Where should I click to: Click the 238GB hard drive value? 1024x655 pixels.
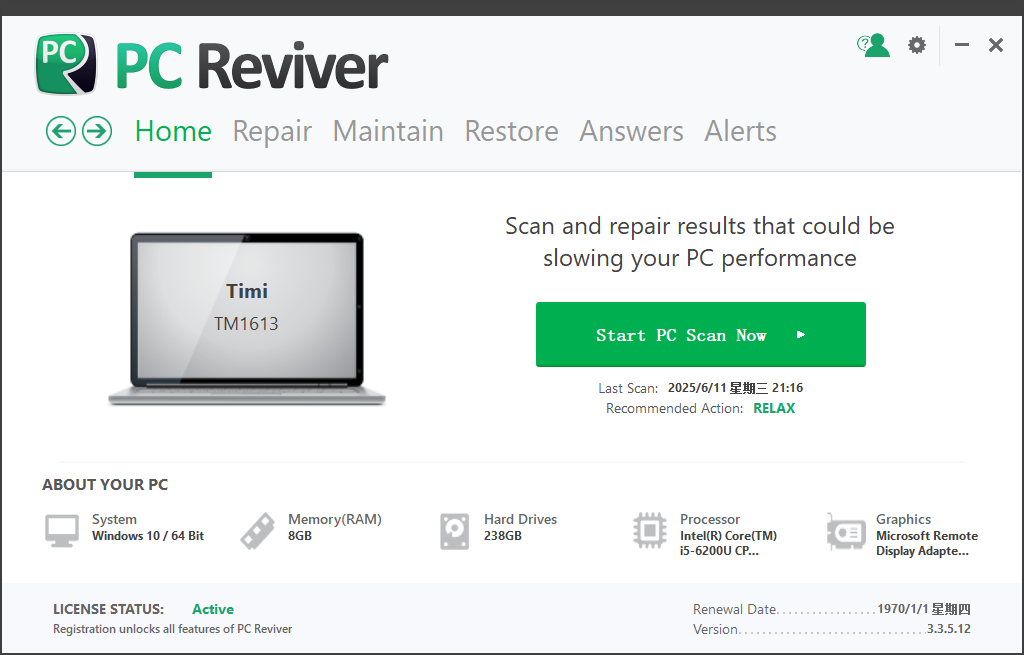[x=503, y=535]
